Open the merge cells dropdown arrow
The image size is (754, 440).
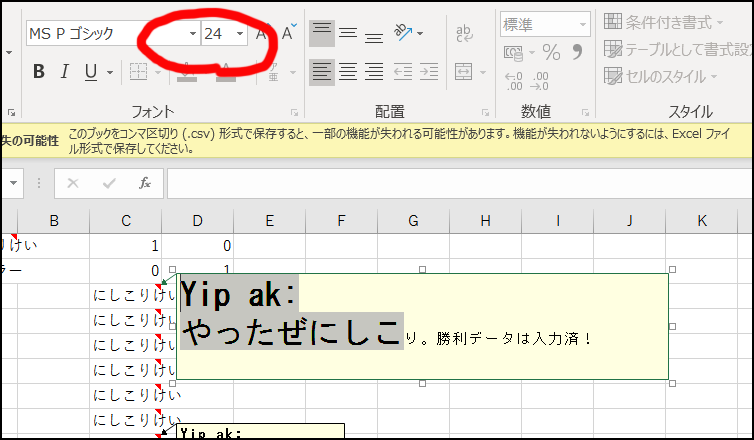(483, 73)
